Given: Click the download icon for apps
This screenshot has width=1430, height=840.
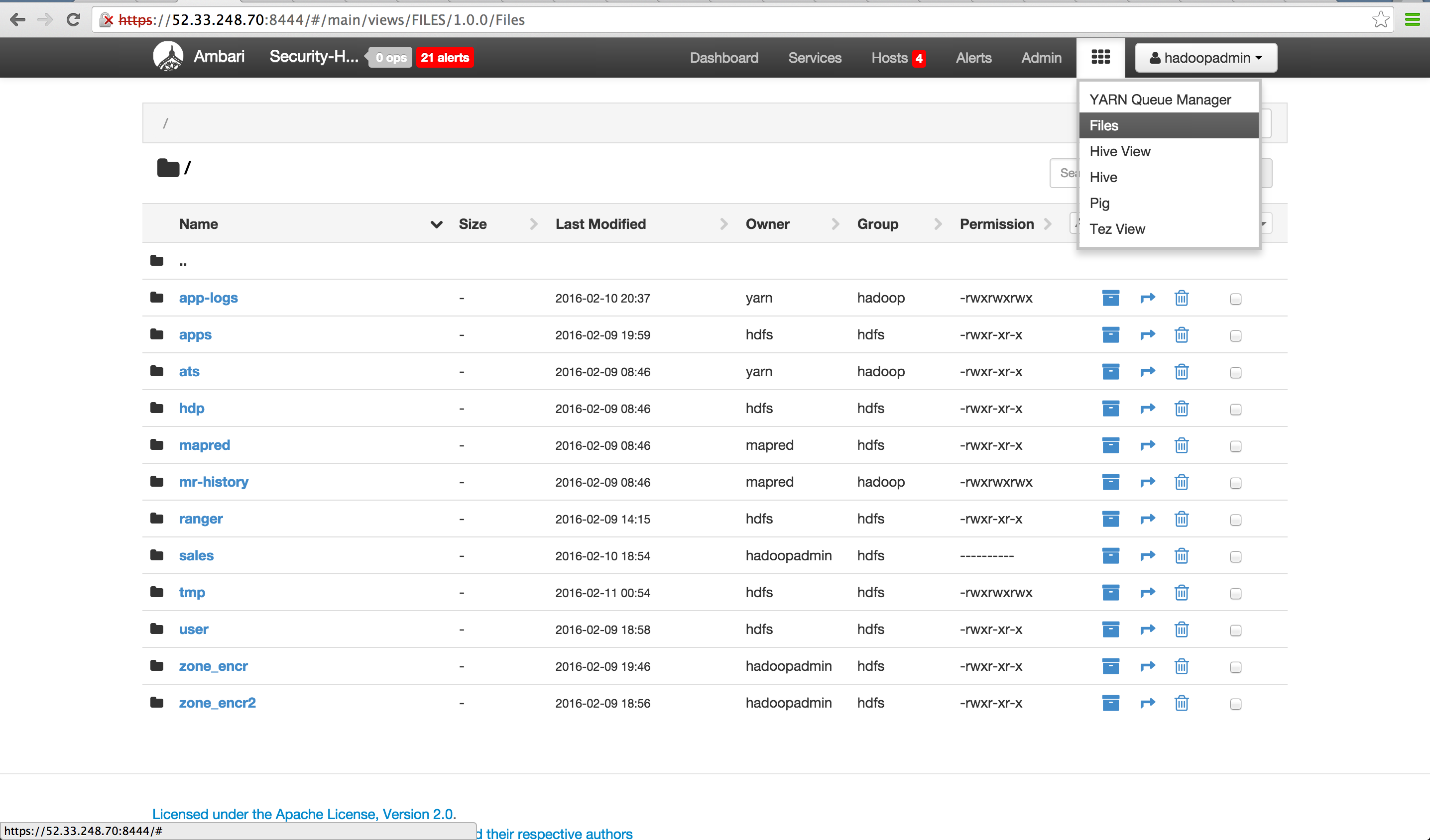Looking at the screenshot, I should [1110, 334].
